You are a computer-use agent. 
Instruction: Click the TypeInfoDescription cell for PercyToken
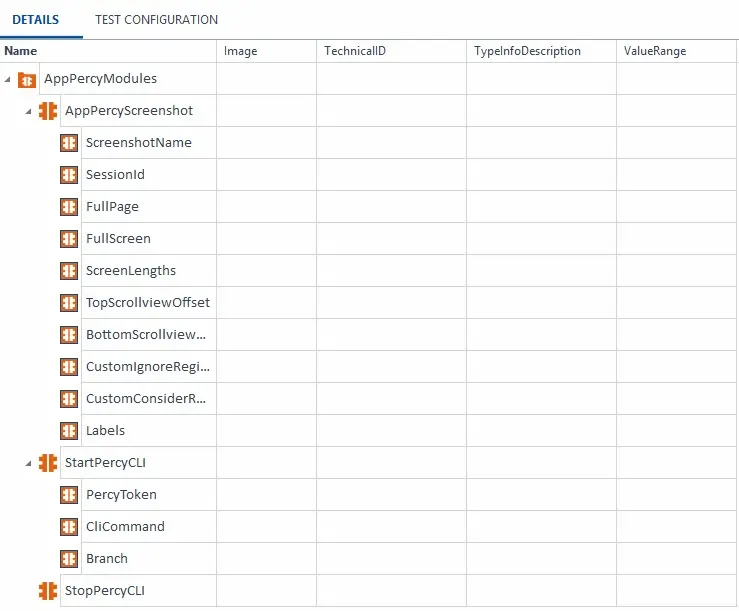541,495
